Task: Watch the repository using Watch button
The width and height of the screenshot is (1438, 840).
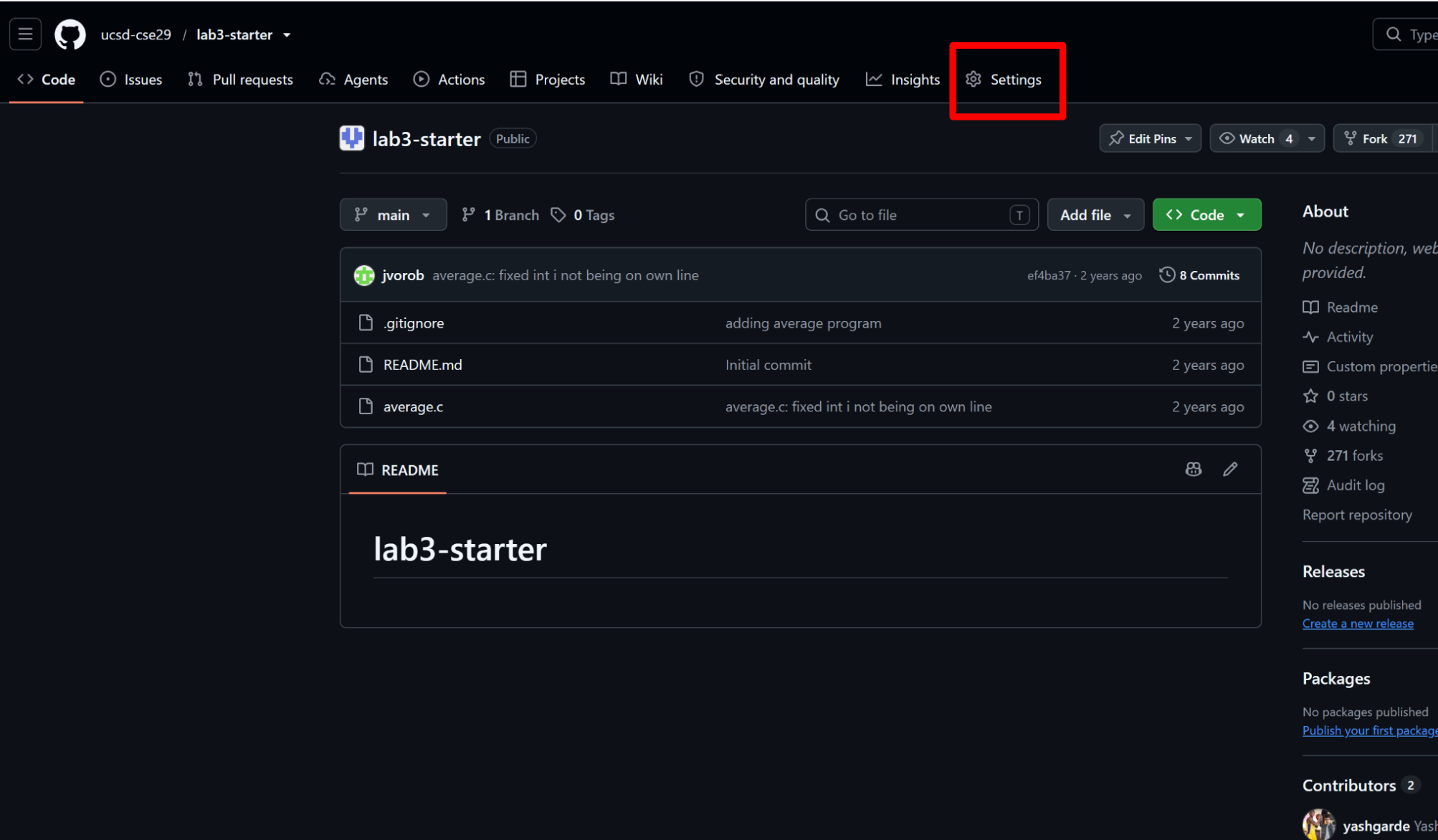Action: click(x=1256, y=138)
